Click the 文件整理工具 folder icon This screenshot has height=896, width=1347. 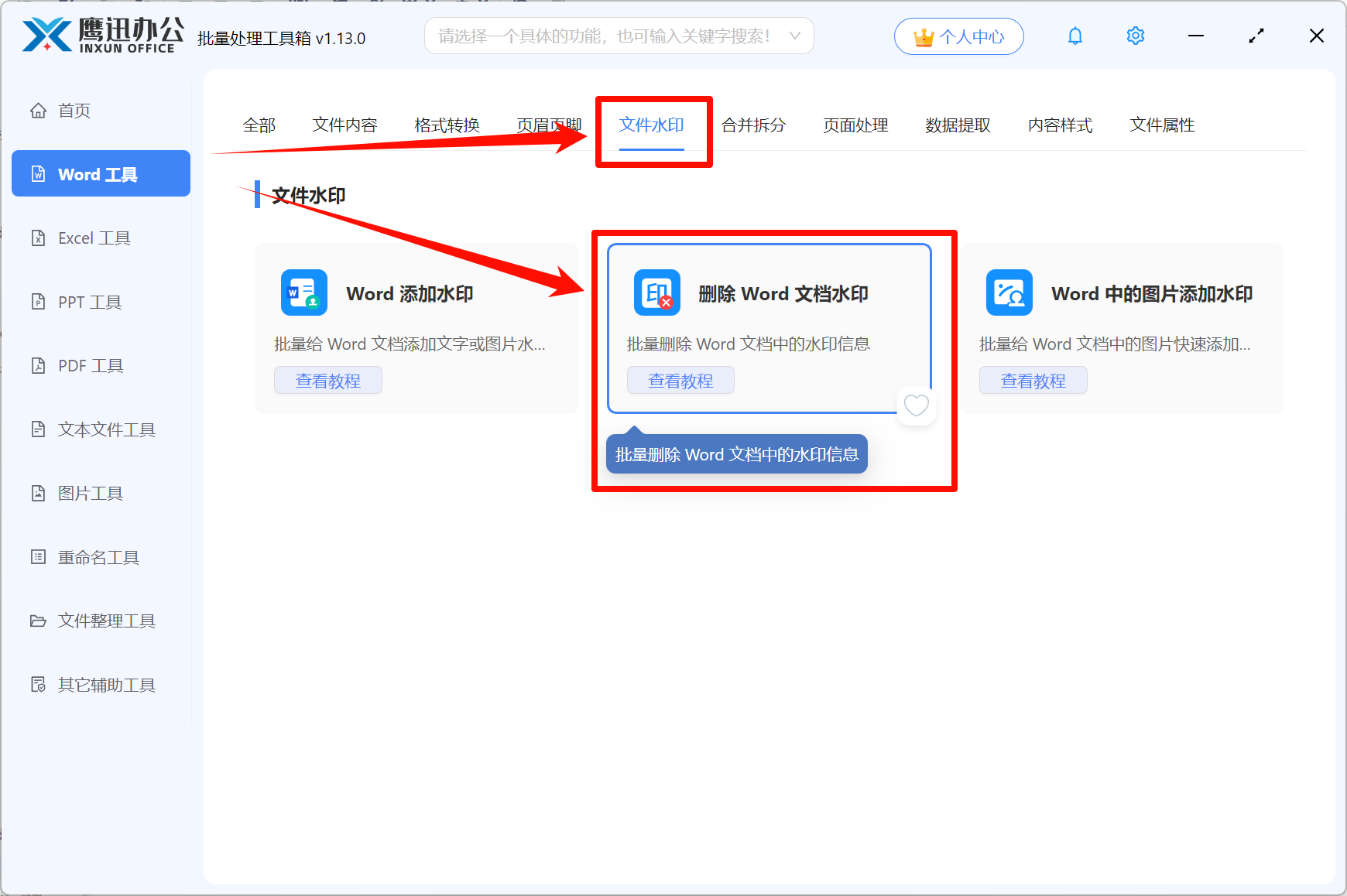[38, 621]
